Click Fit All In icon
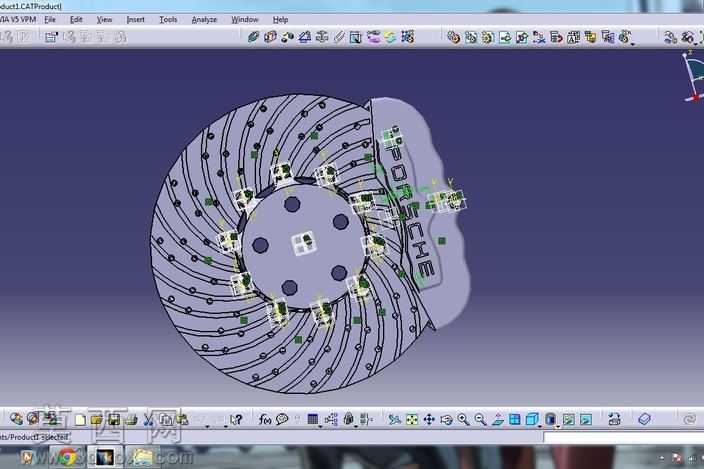704x469 pixels. tap(412, 419)
